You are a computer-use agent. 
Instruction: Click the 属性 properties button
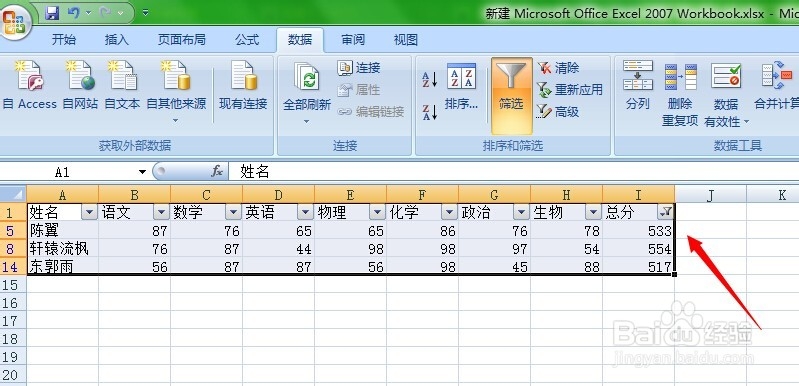click(x=359, y=90)
